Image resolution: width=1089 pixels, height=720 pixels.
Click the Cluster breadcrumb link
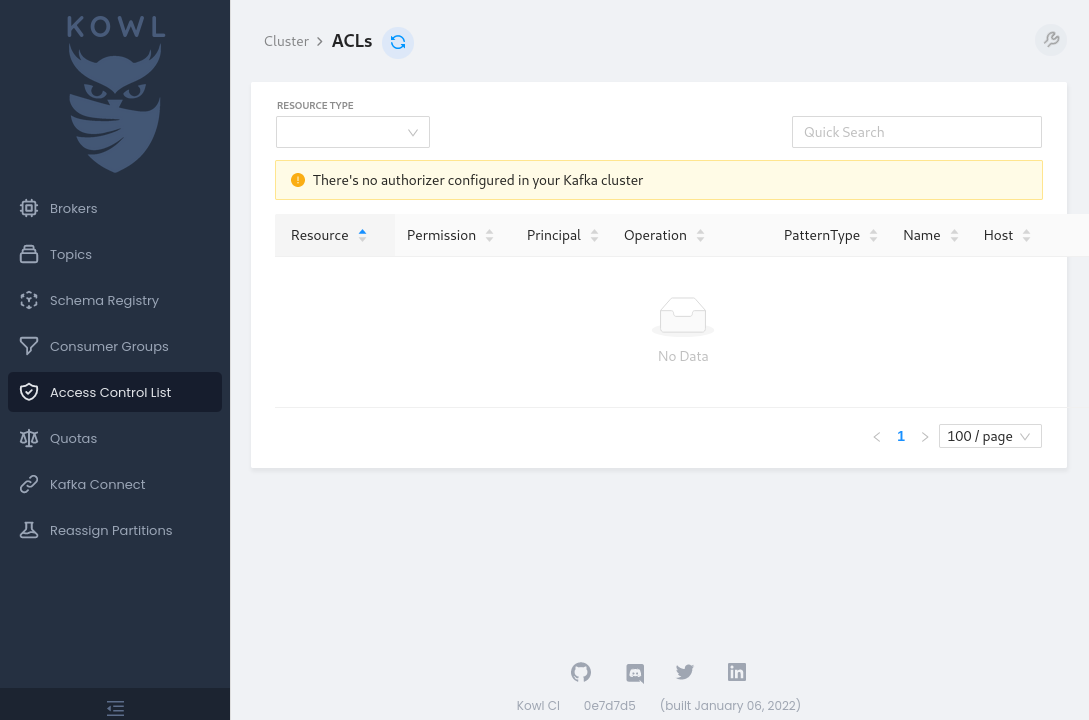pos(286,42)
